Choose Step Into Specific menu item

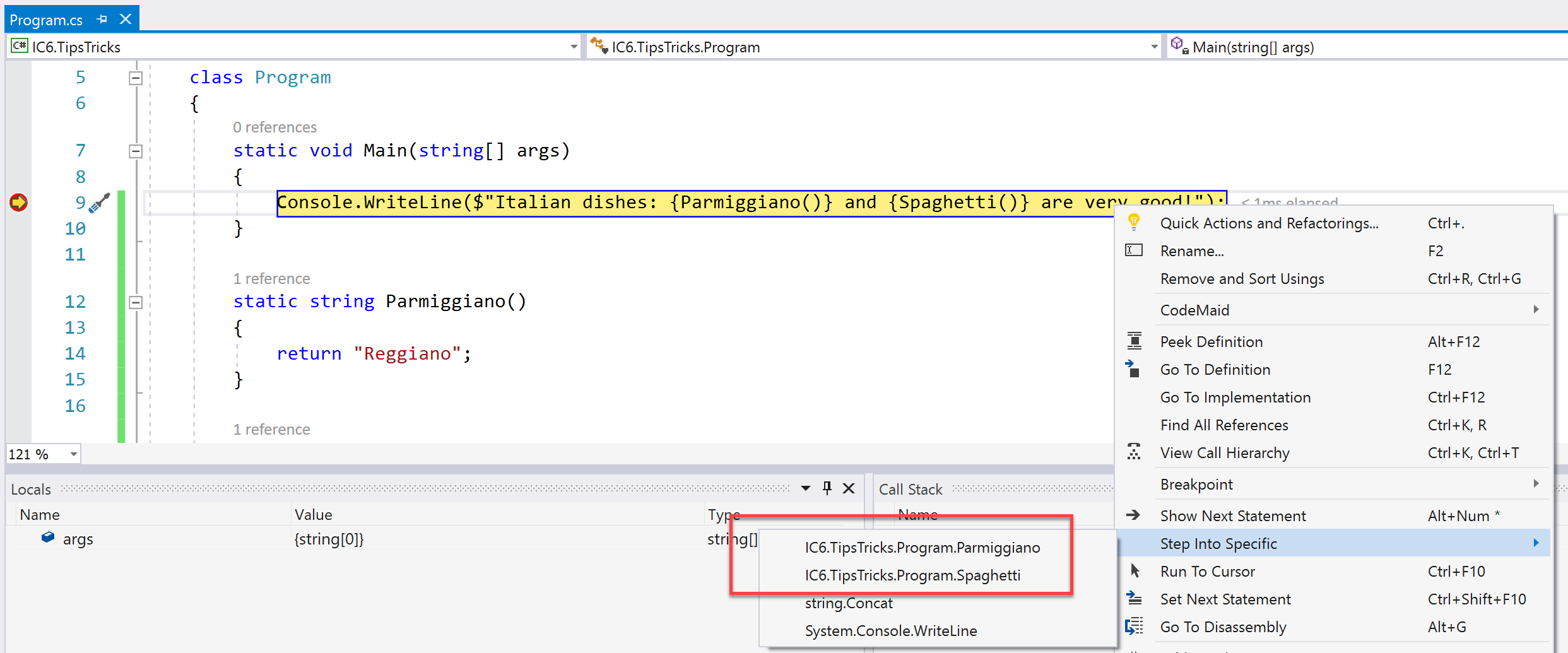(1218, 543)
